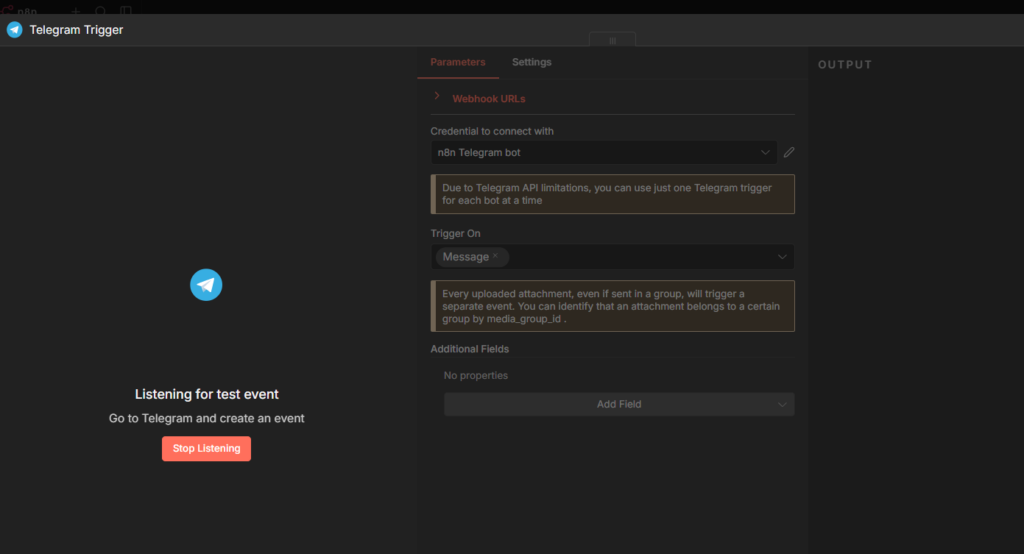
Task: Open the Trigger On dropdown arrow
Action: 782,257
